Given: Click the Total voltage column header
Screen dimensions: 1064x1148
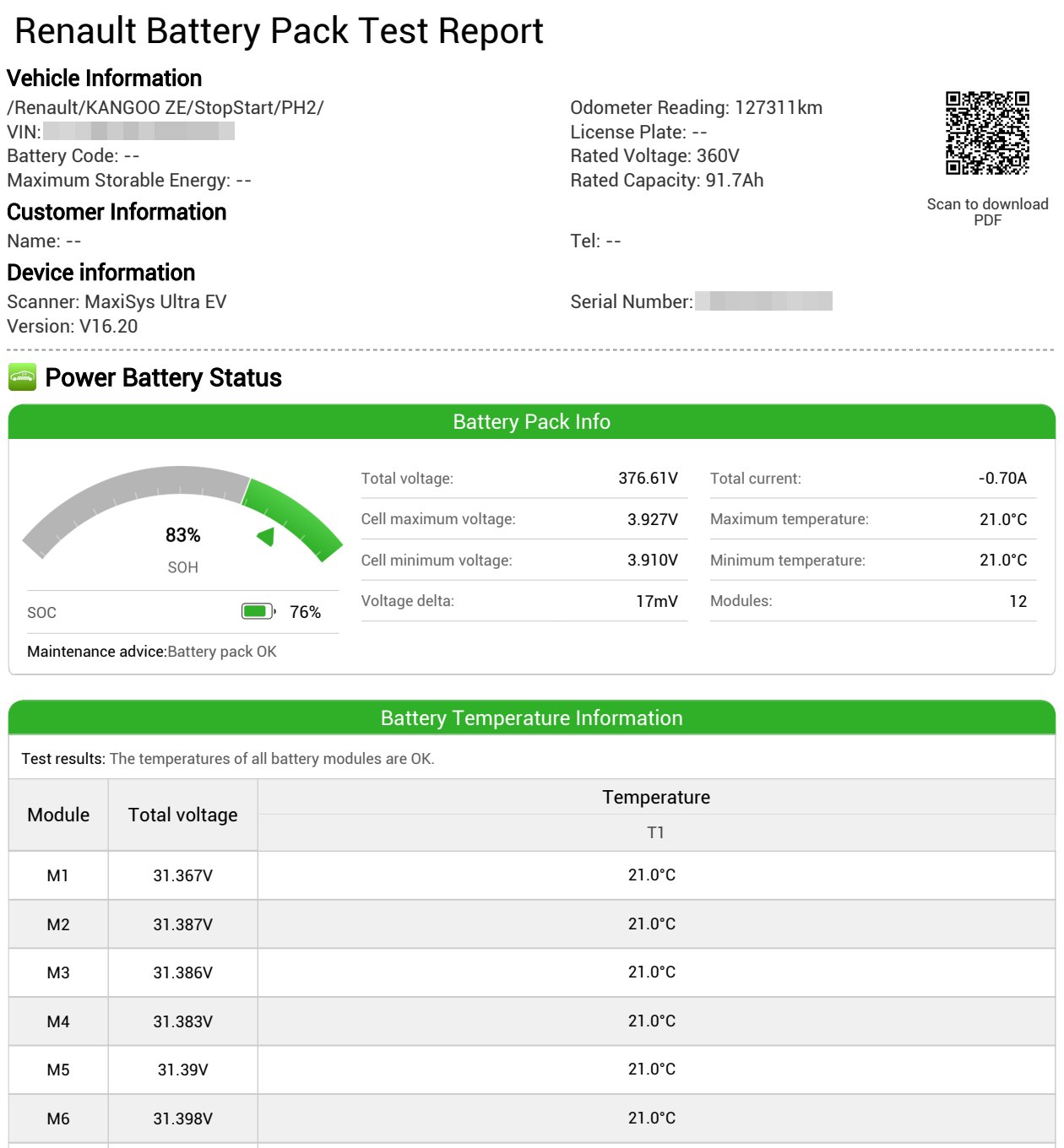Looking at the screenshot, I should tap(183, 815).
